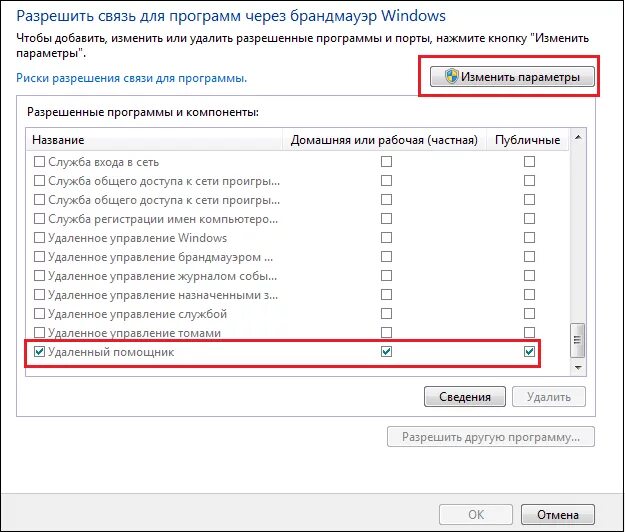Click the shield icon on Изменить параметры
Screen dimensions: 625x532
point(451,76)
